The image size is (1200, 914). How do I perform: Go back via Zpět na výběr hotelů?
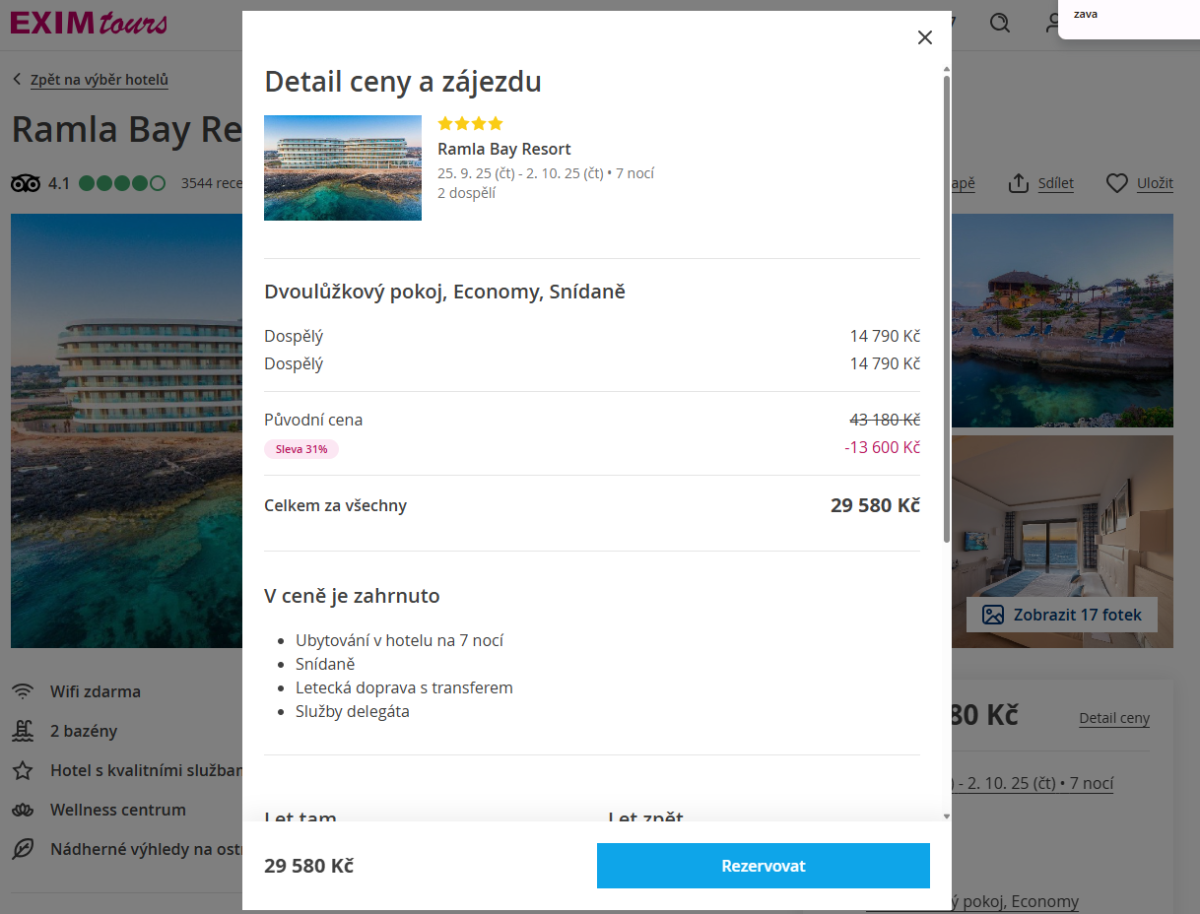(x=99, y=80)
